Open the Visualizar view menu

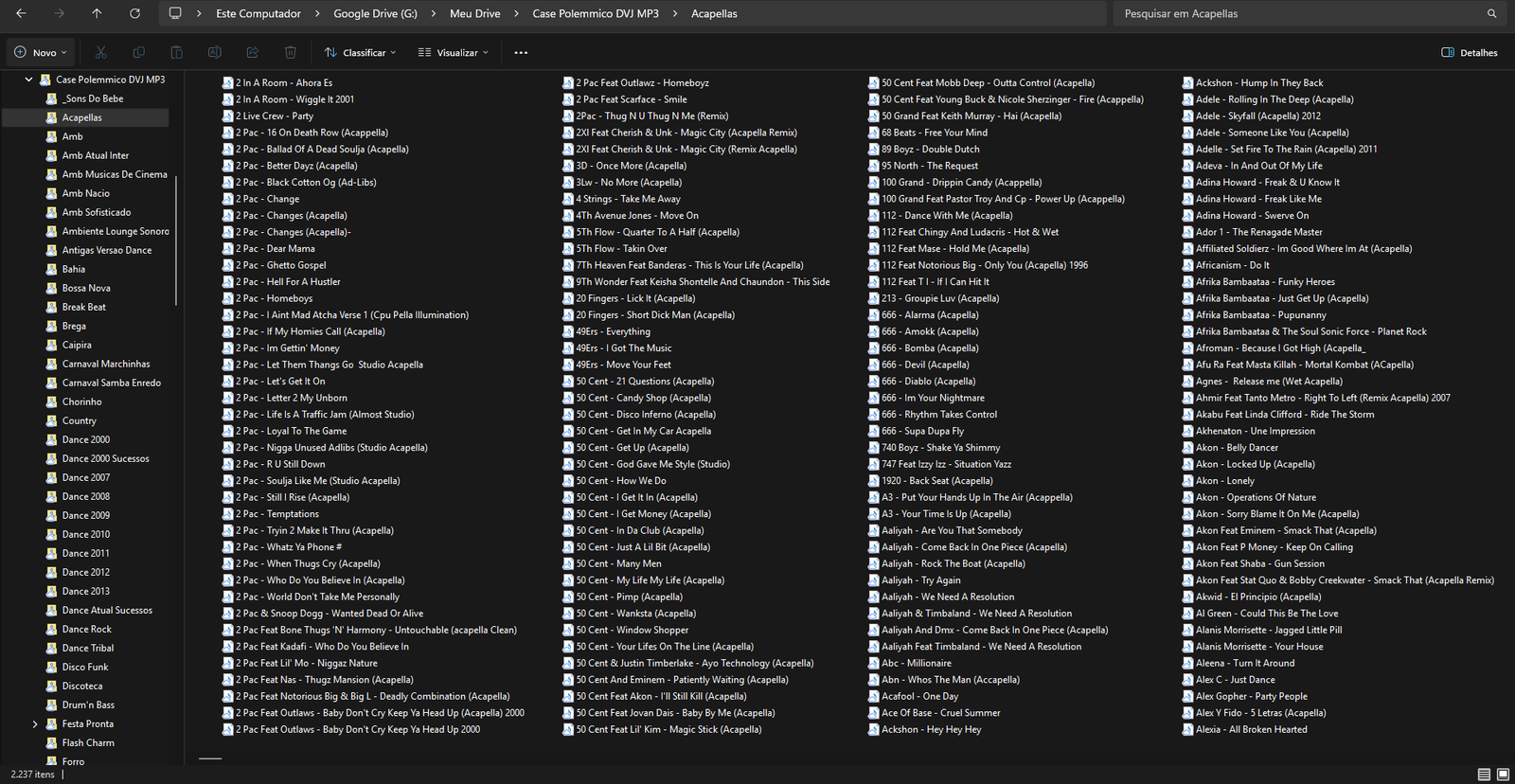[453, 52]
